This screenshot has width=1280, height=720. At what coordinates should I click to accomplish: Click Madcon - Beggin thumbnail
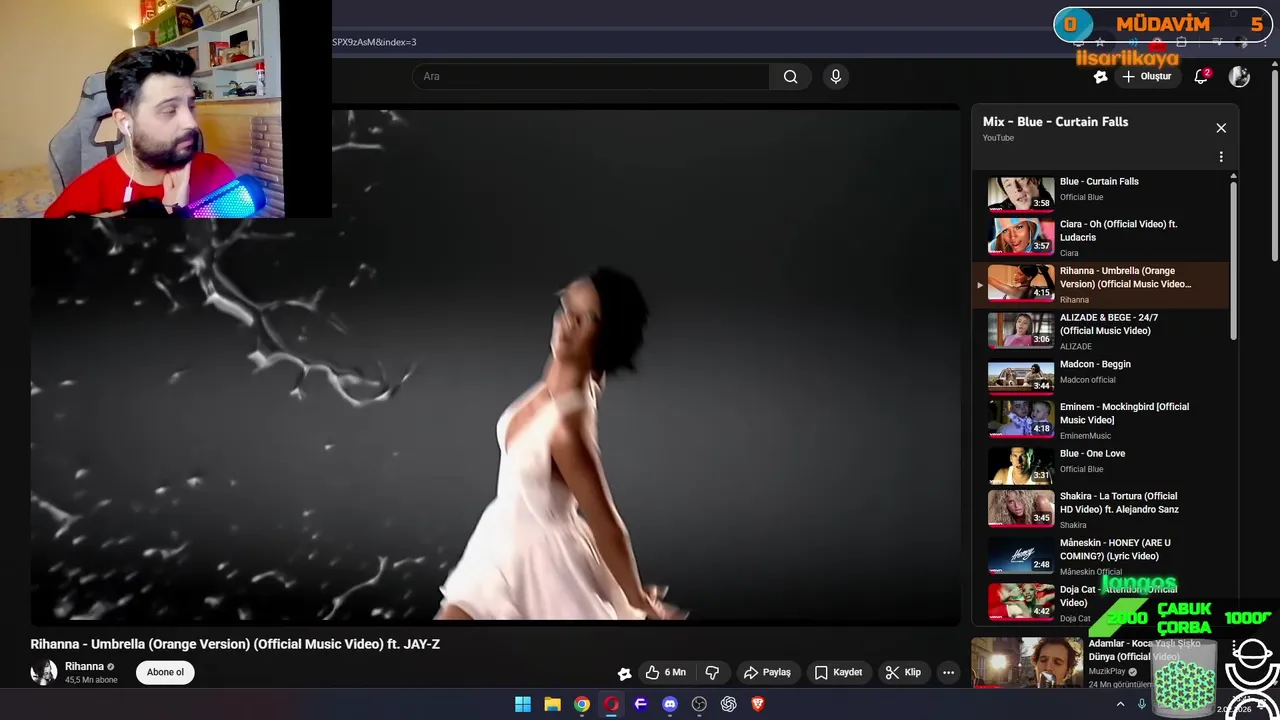point(1021,376)
